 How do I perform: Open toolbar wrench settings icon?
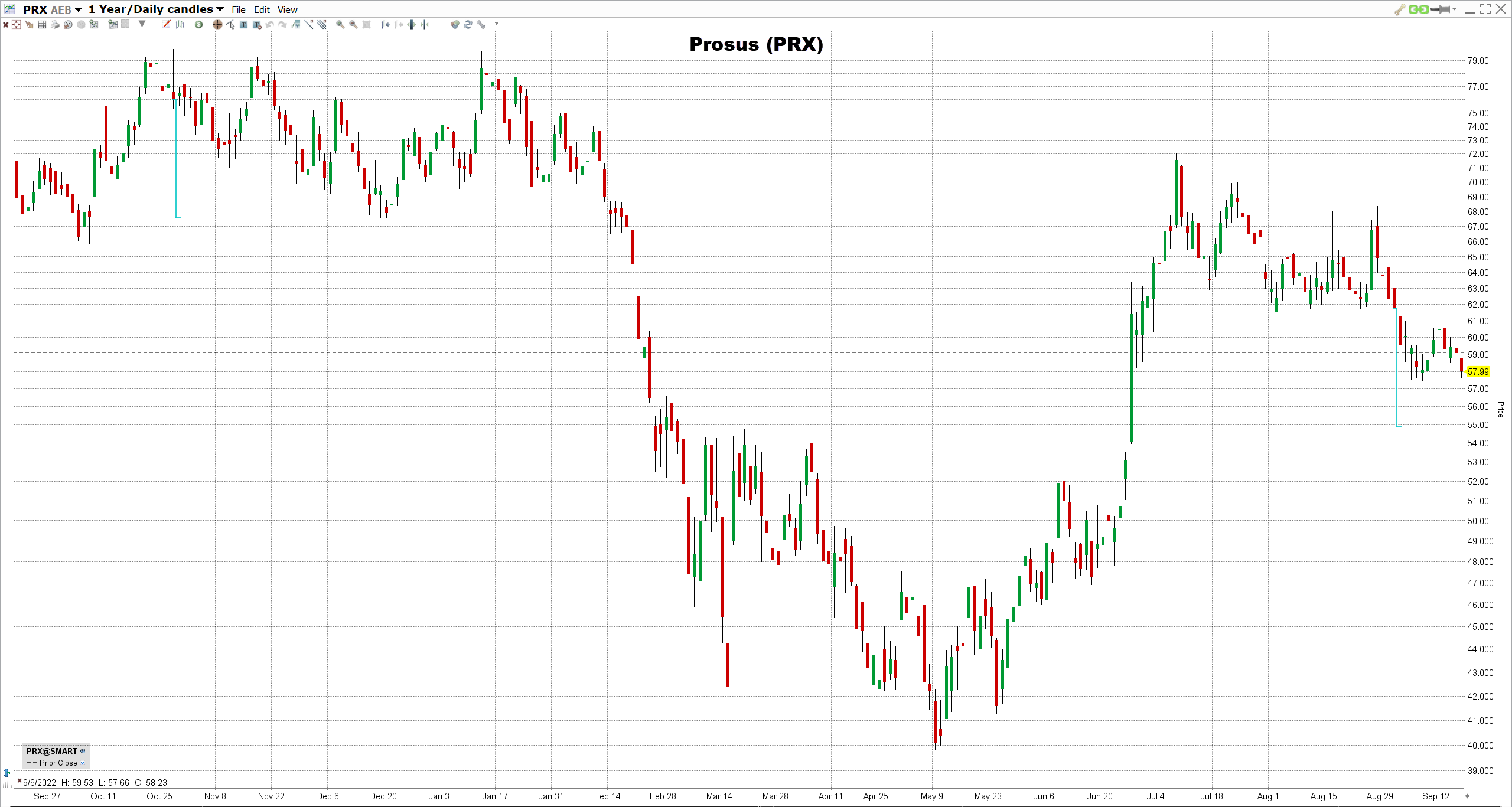481,24
